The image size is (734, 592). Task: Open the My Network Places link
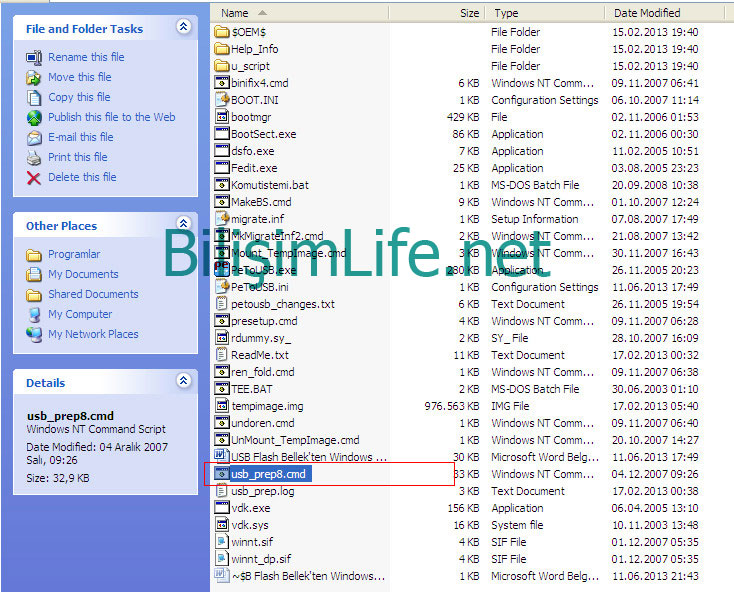(x=93, y=335)
